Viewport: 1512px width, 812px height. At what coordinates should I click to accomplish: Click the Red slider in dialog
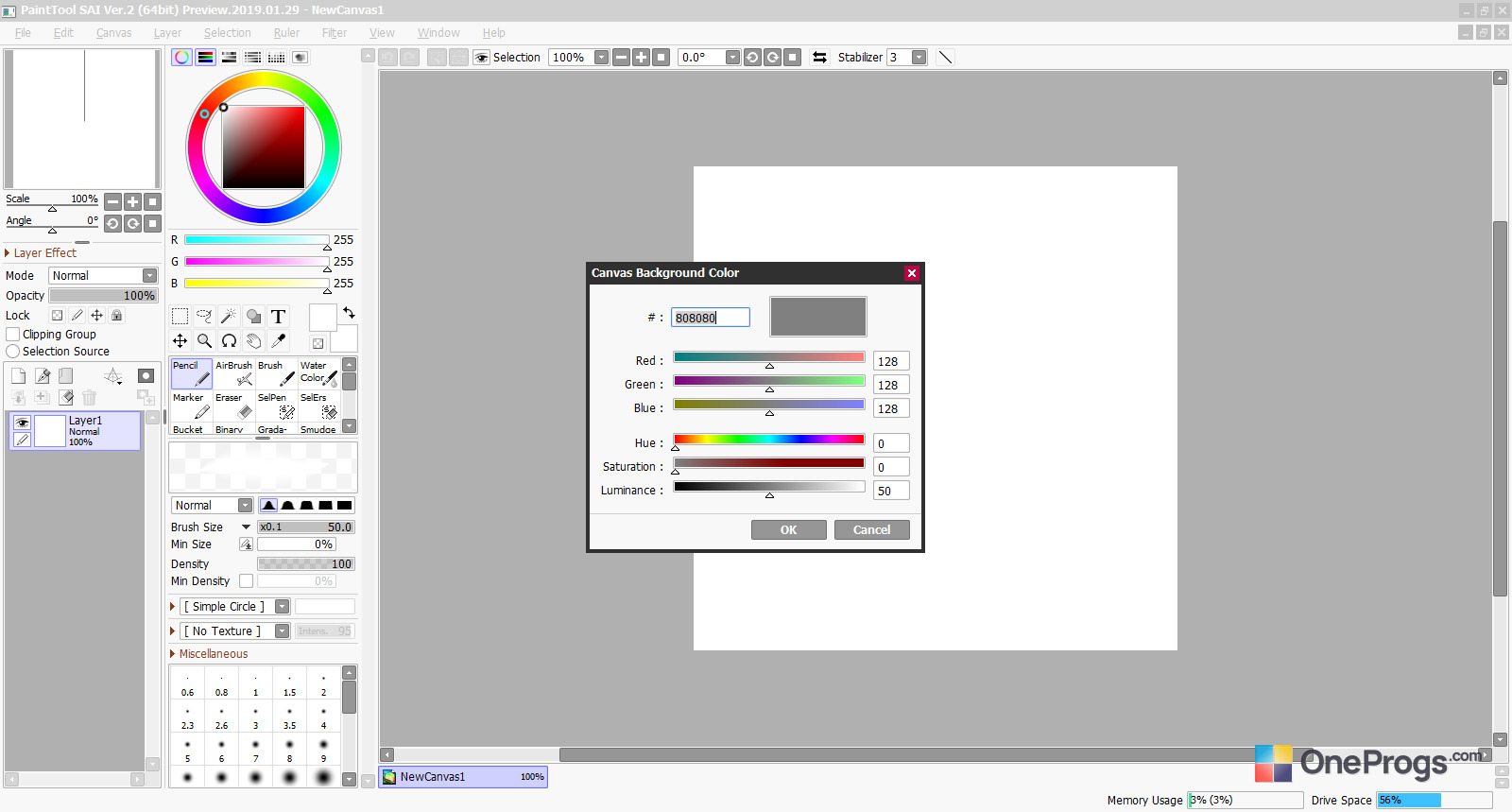[x=769, y=357]
